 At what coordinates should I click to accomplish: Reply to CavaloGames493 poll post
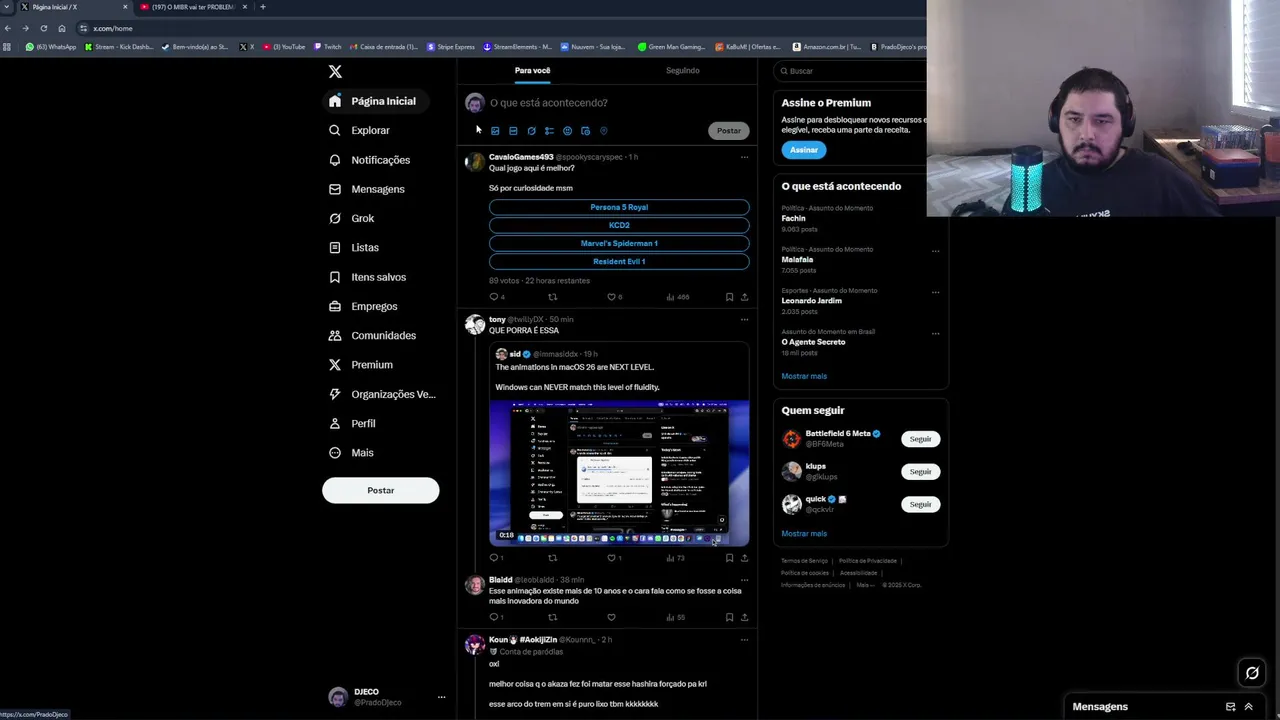[x=494, y=297]
